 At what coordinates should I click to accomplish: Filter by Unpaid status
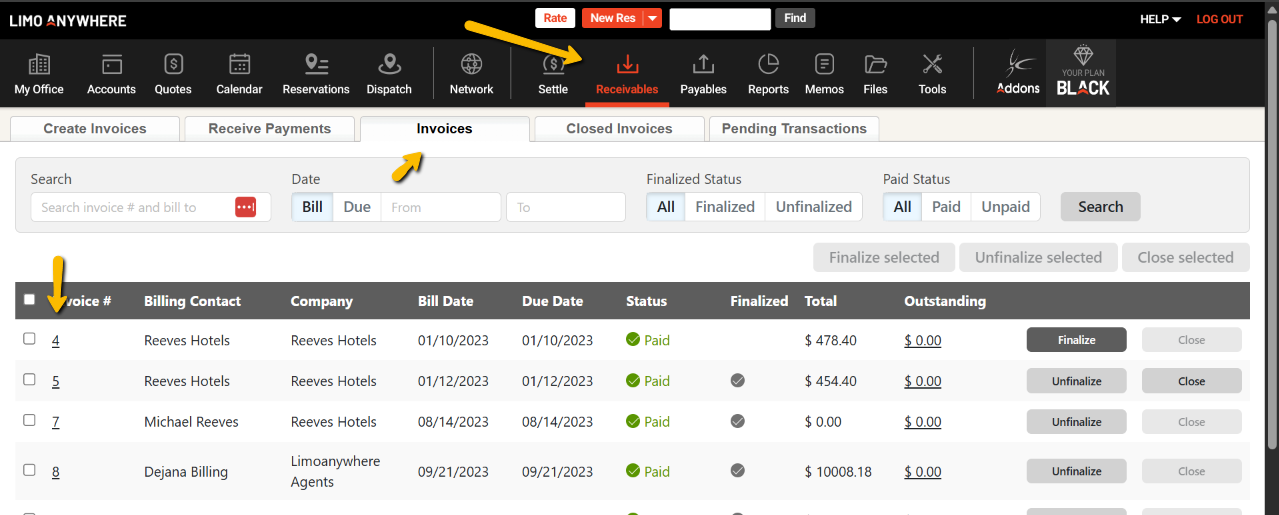[x=1005, y=207]
